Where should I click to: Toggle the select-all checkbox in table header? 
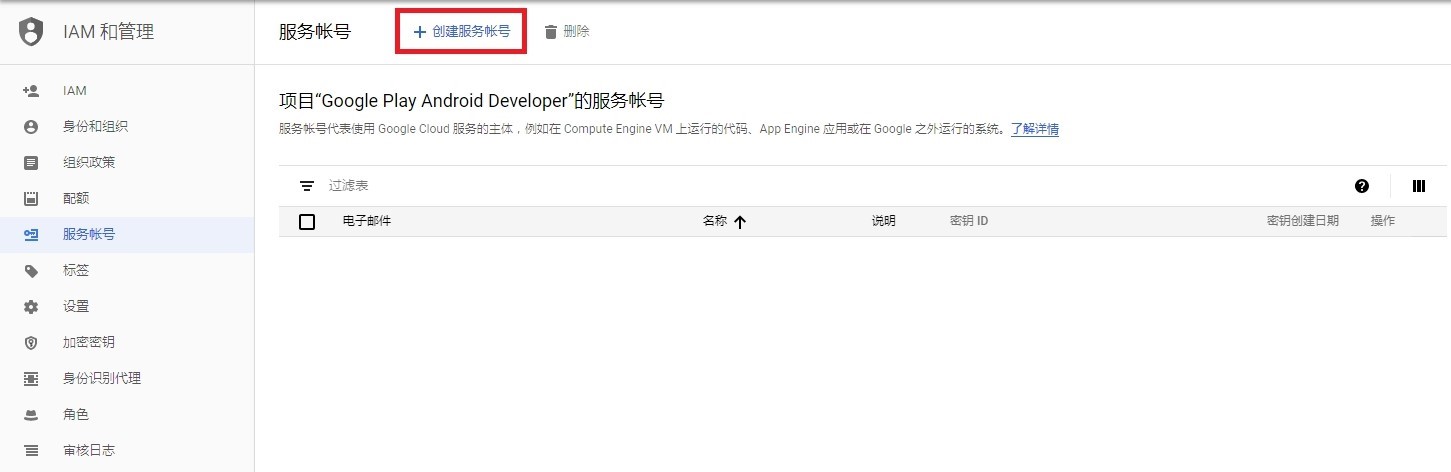(307, 222)
